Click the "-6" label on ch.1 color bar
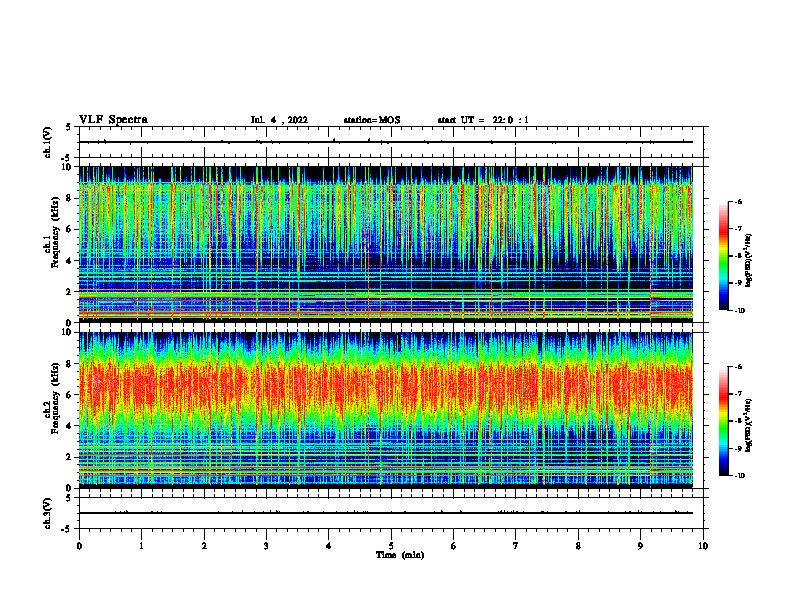 738,202
